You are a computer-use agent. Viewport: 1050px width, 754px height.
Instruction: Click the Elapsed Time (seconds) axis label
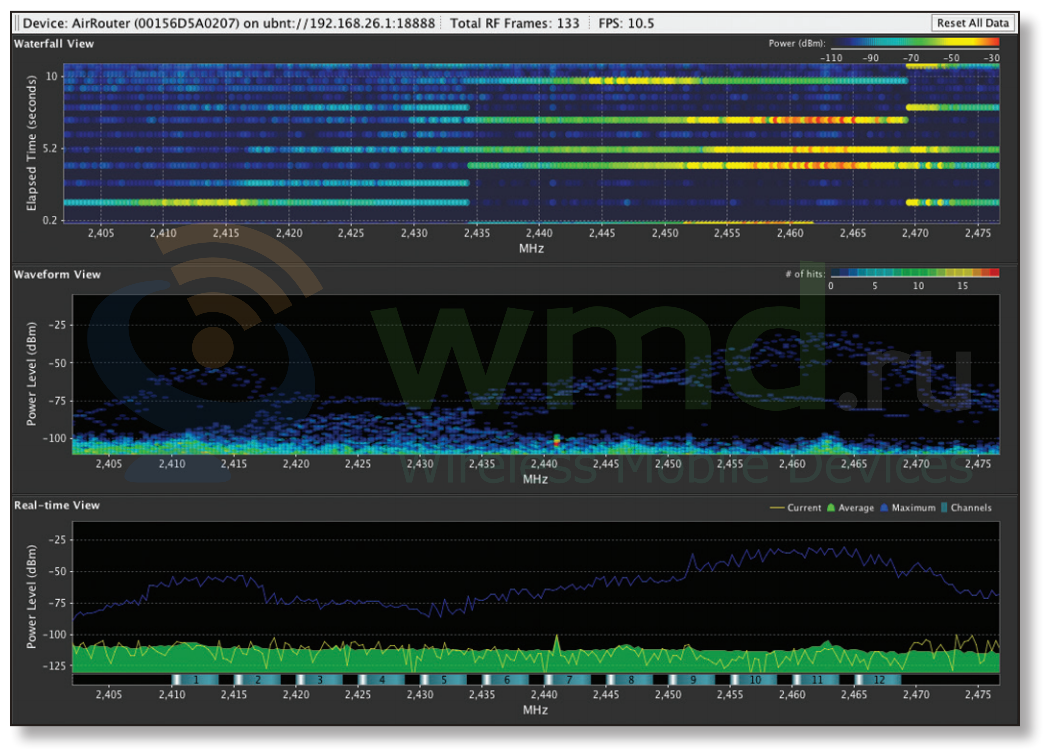(x=31, y=143)
